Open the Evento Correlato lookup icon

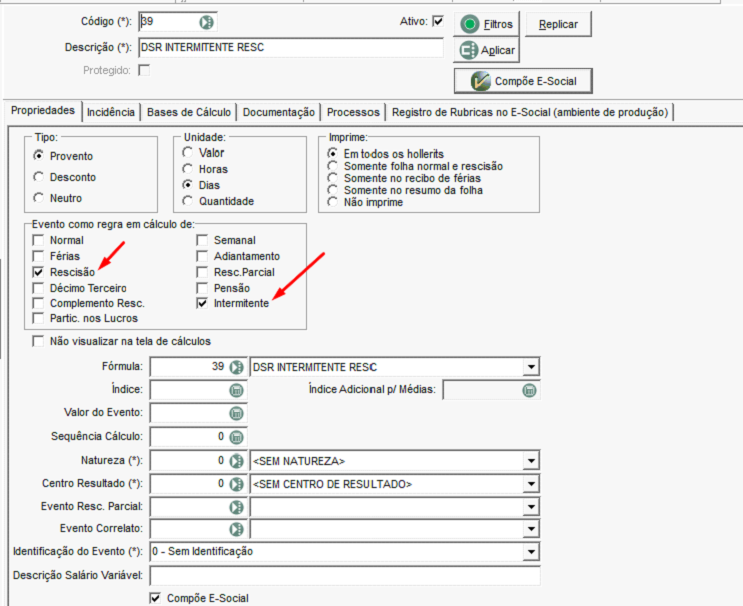pyautogui.click(x=236, y=529)
